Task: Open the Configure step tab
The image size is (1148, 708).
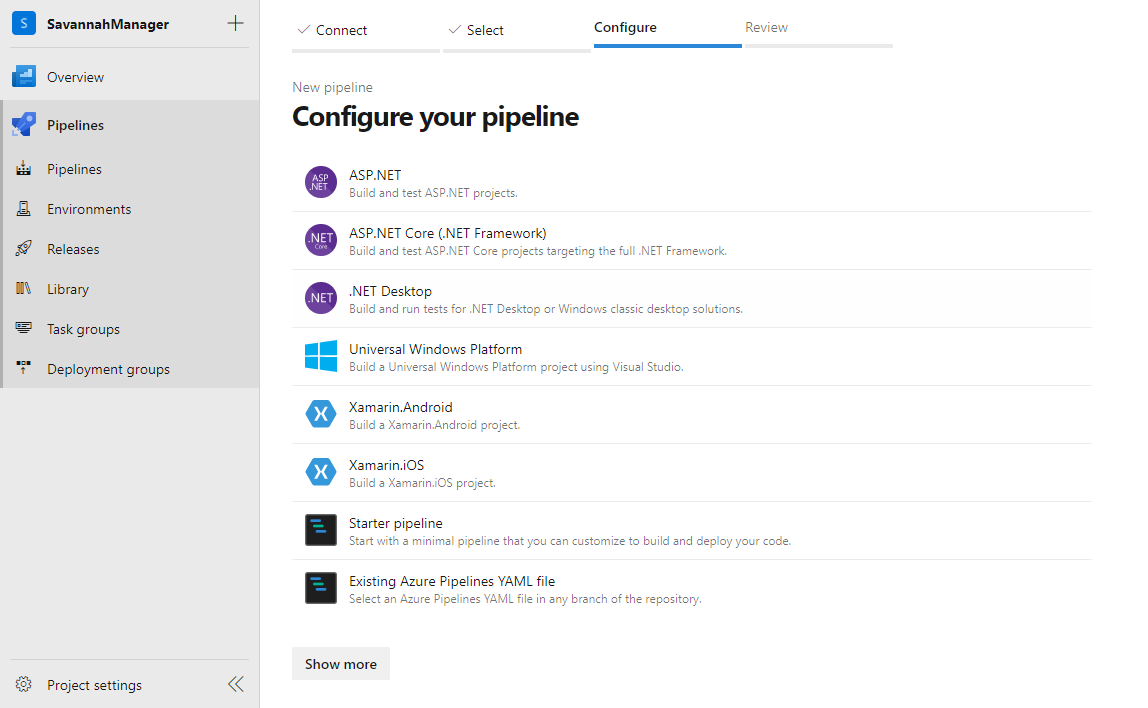Action: 668,28
